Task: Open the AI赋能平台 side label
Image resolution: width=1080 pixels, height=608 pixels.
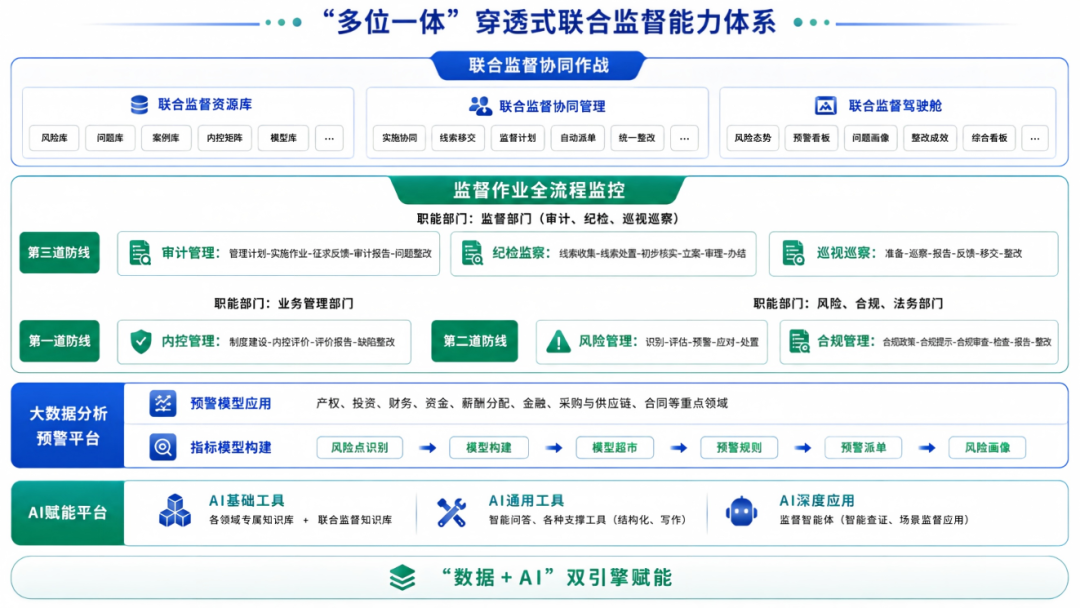Action: click(68, 513)
